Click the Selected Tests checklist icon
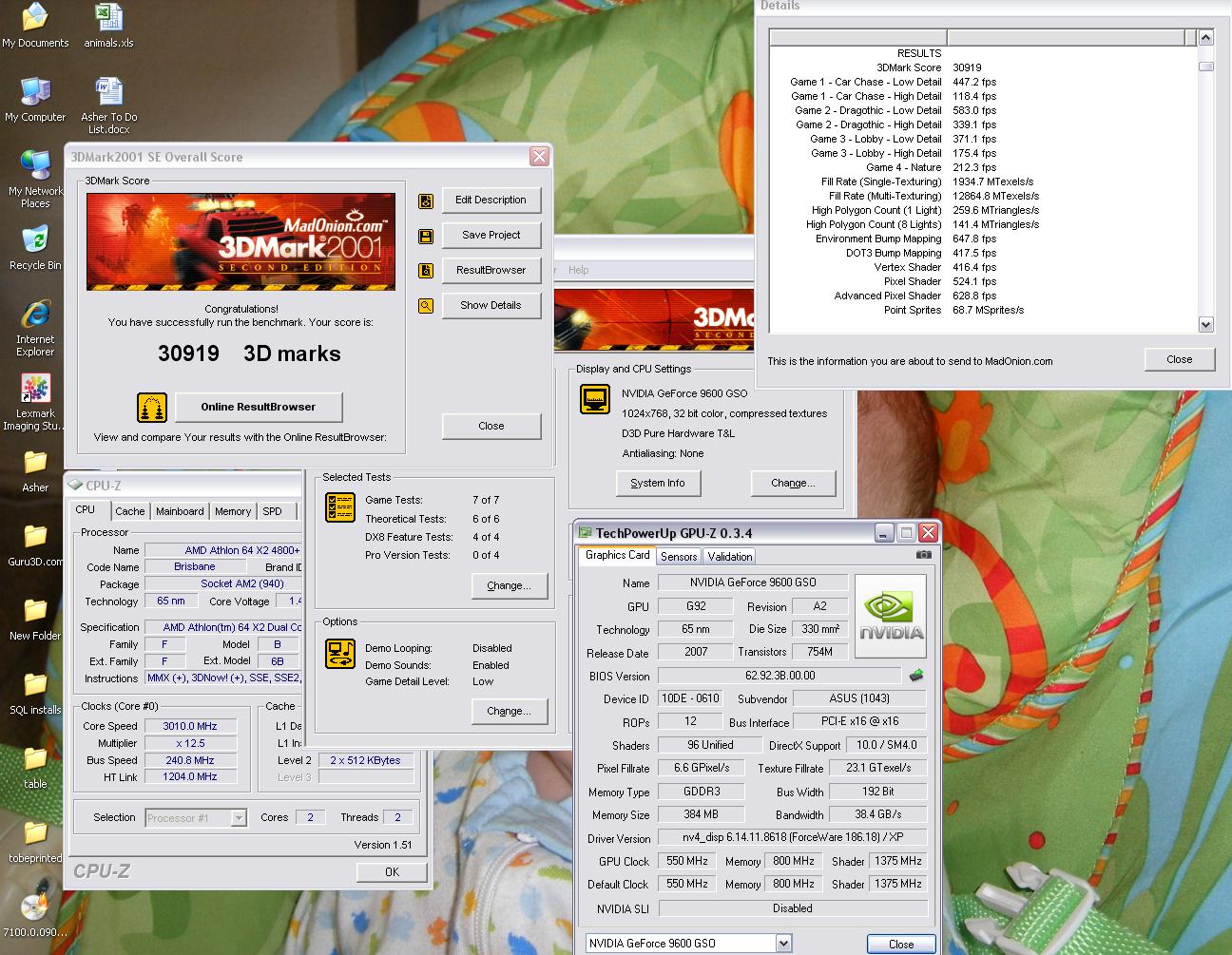 coord(339,507)
